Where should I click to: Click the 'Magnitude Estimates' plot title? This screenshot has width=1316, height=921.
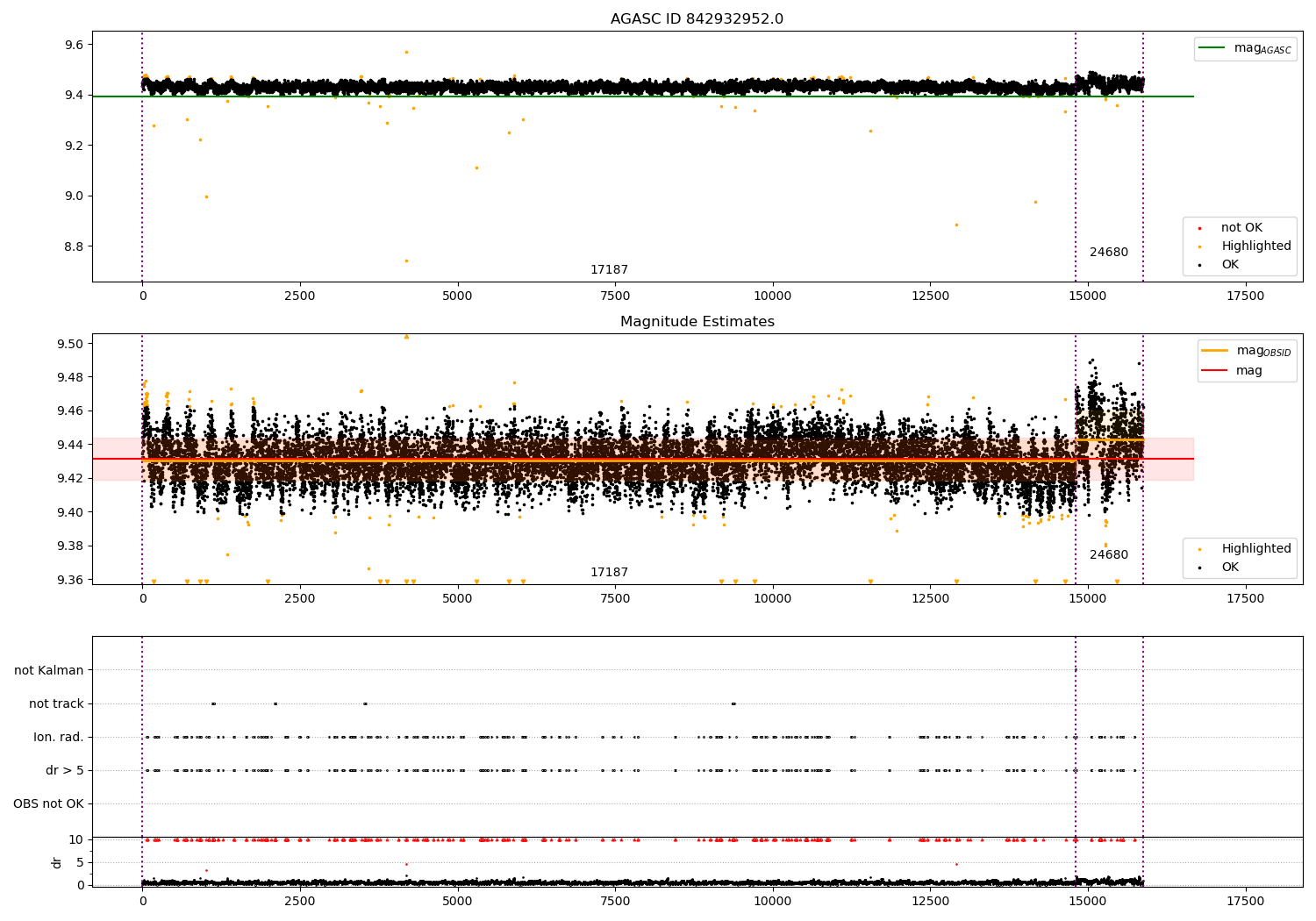(697, 322)
